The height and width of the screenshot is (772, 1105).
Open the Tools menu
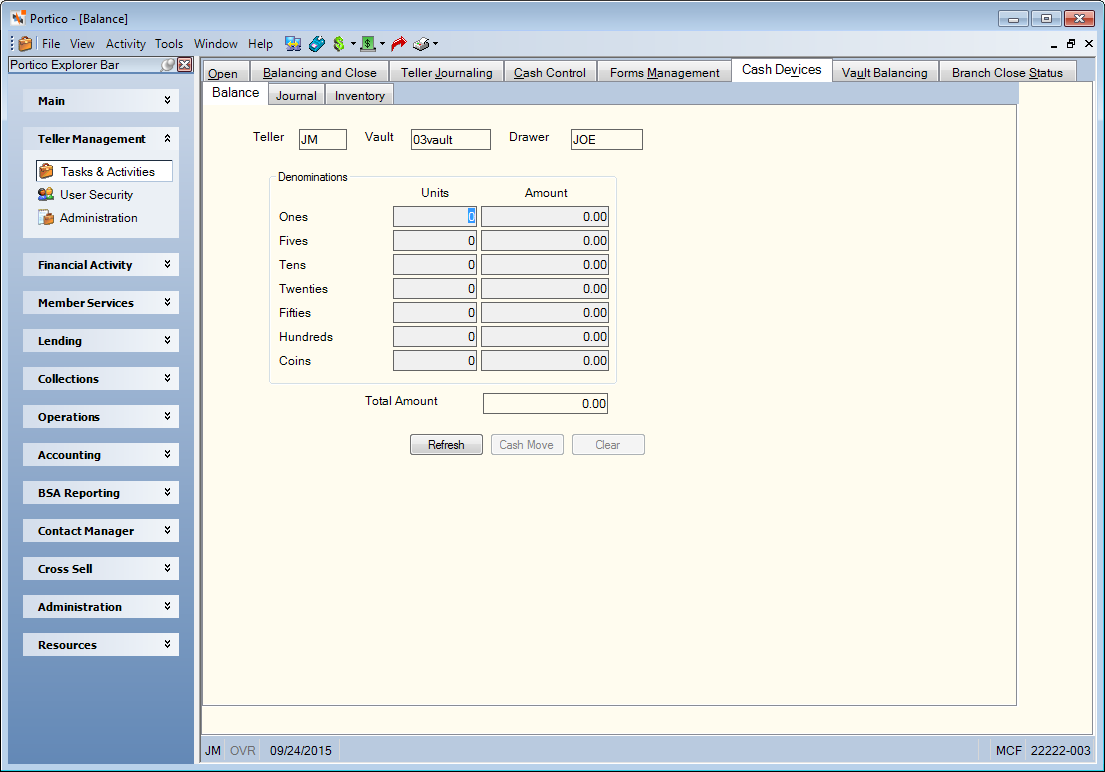pyautogui.click(x=169, y=44)
